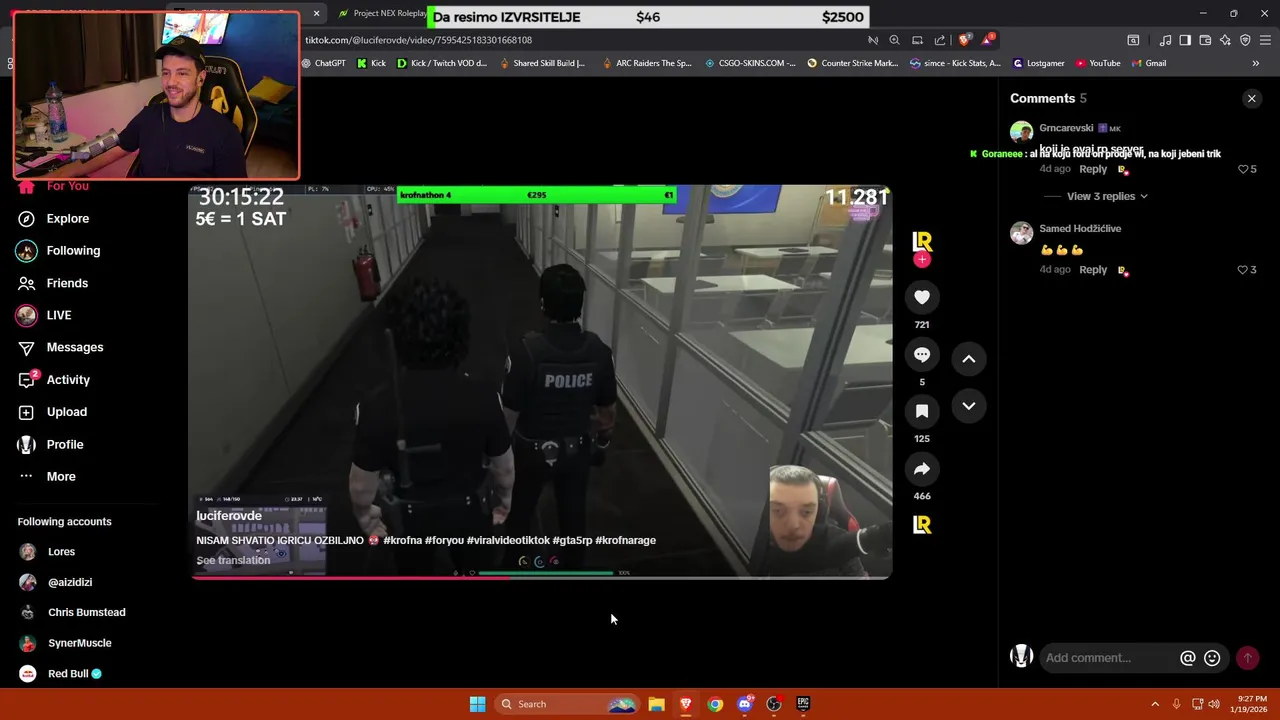Reply to Samed Hodžićlive's comment
Image resolution: width=1280 pixels, height=720 pixels.
[x=1093, y=270]
